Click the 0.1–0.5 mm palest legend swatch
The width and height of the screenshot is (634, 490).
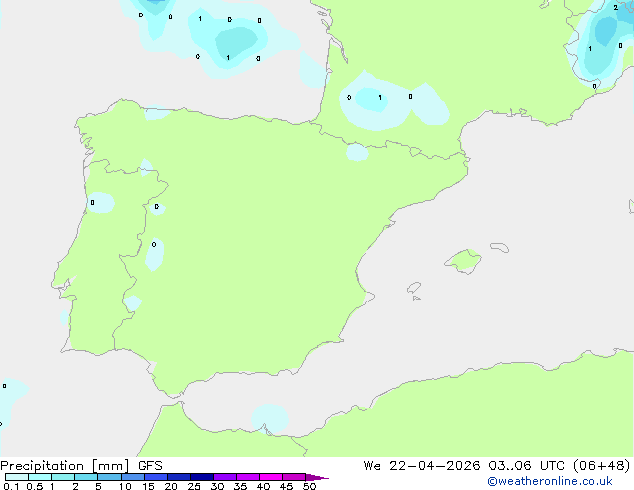(17, 477)
